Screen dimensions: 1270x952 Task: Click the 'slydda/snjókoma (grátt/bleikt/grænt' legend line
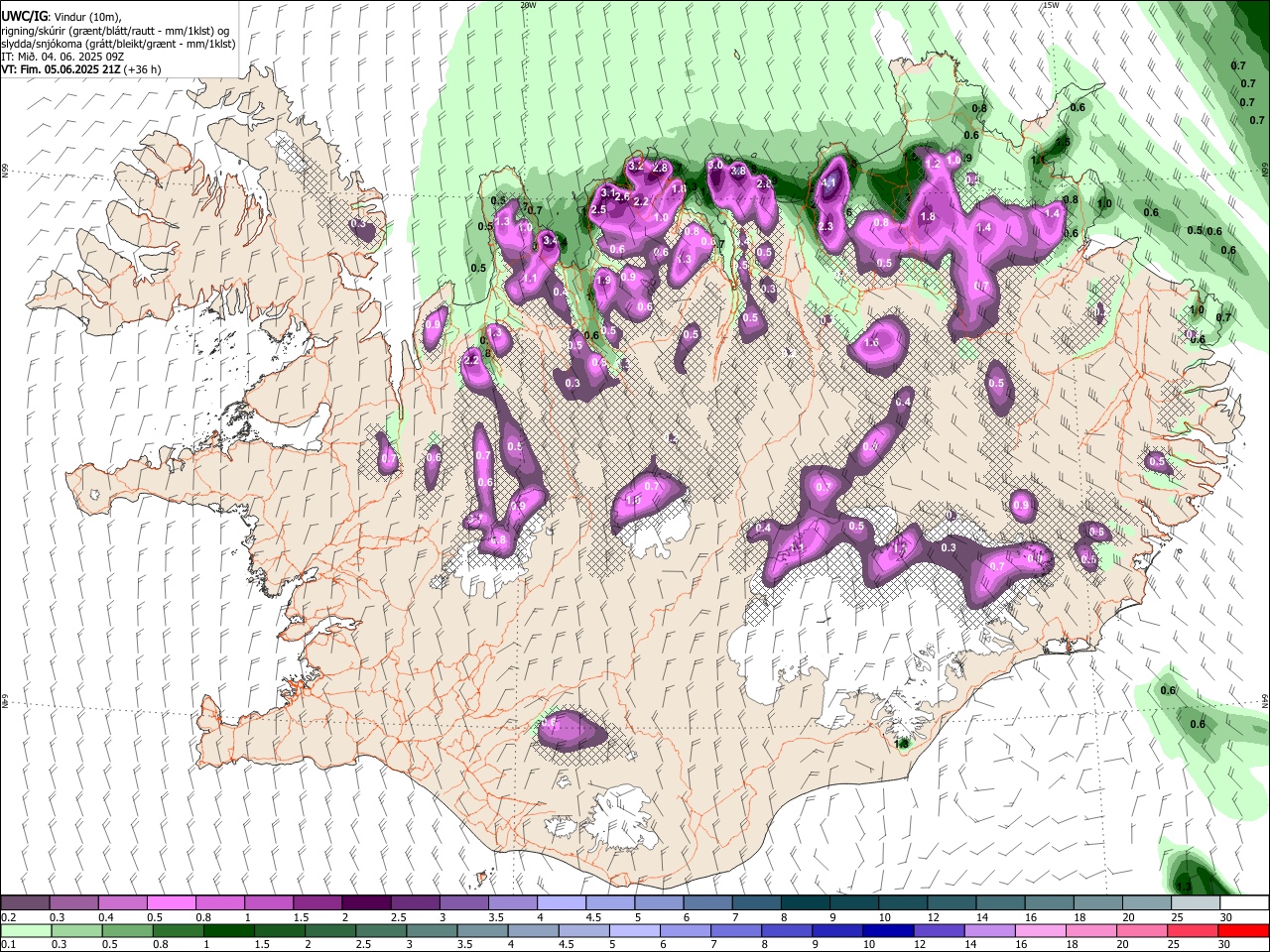click(x=118, y=44)
